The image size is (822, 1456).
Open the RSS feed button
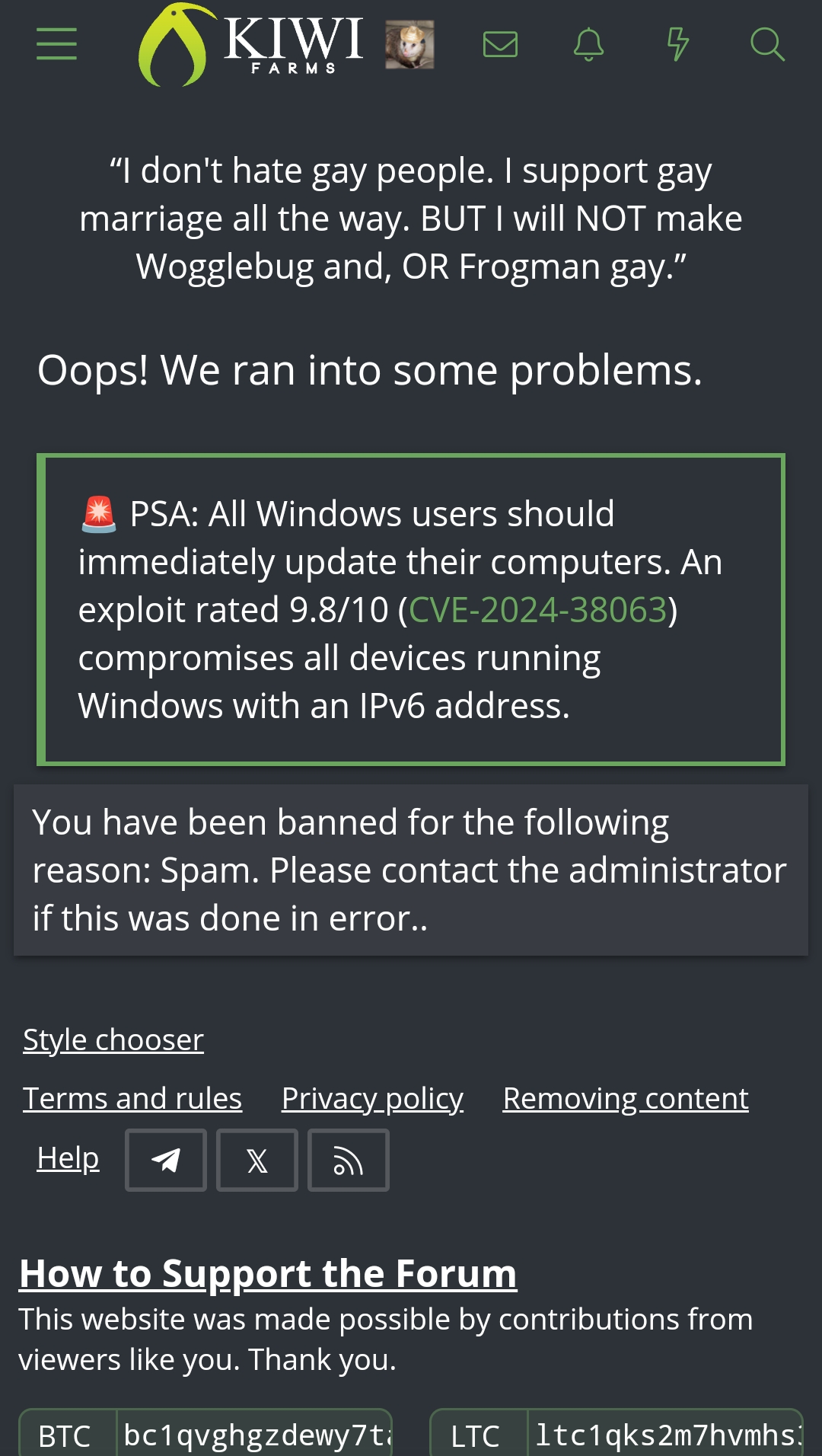pyautogui.click(x=349, y=1160)
